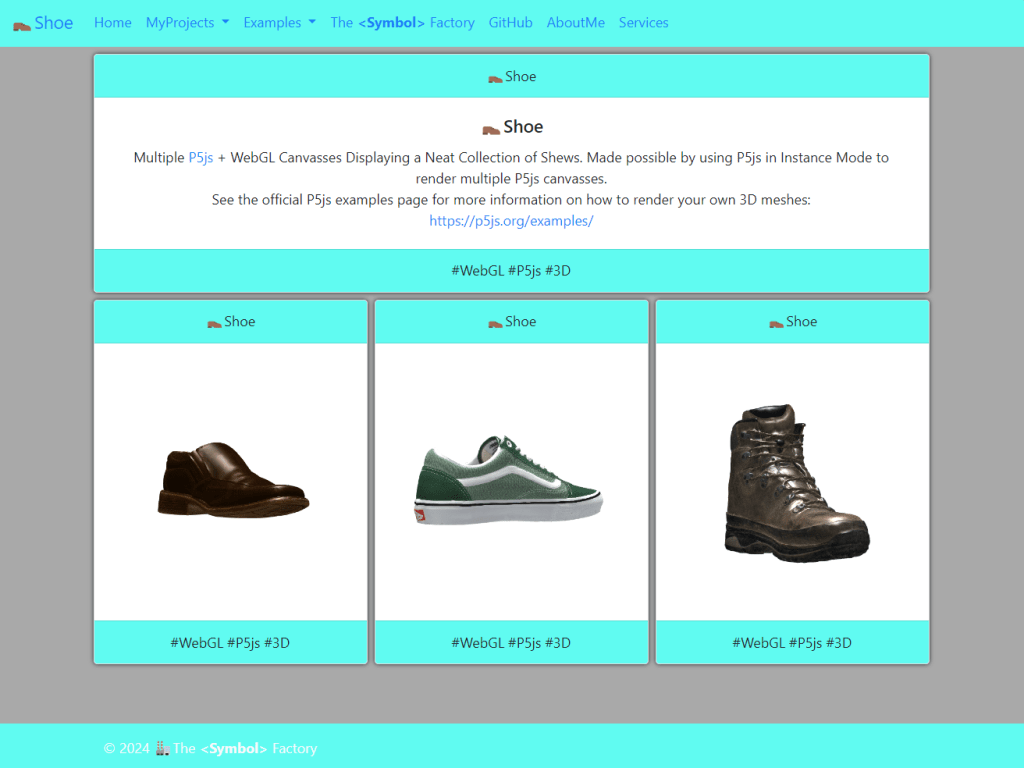Click the hiking boot 3D canvas

pos(792,482)
